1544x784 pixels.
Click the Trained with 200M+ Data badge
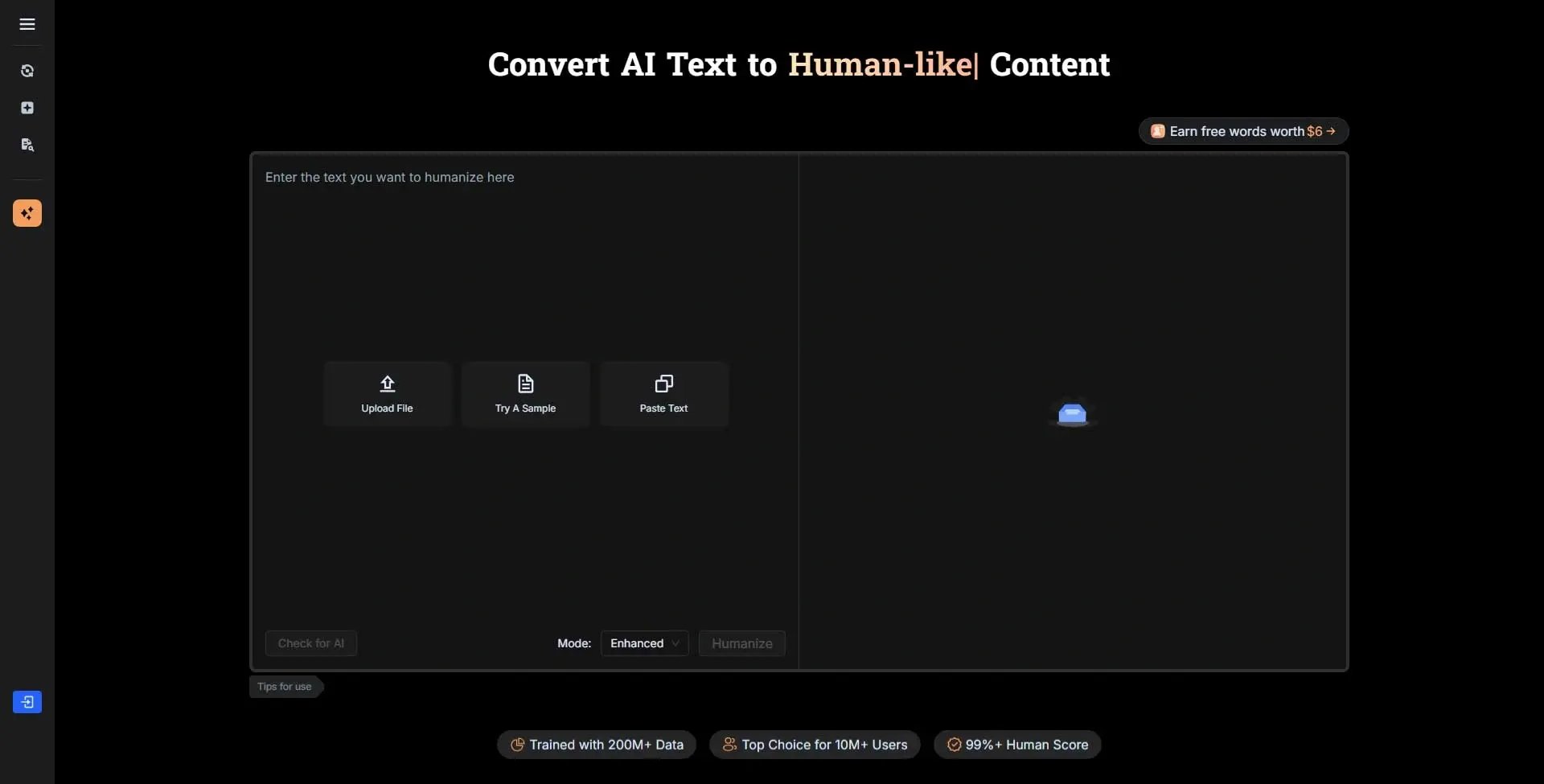coord(597,745)
